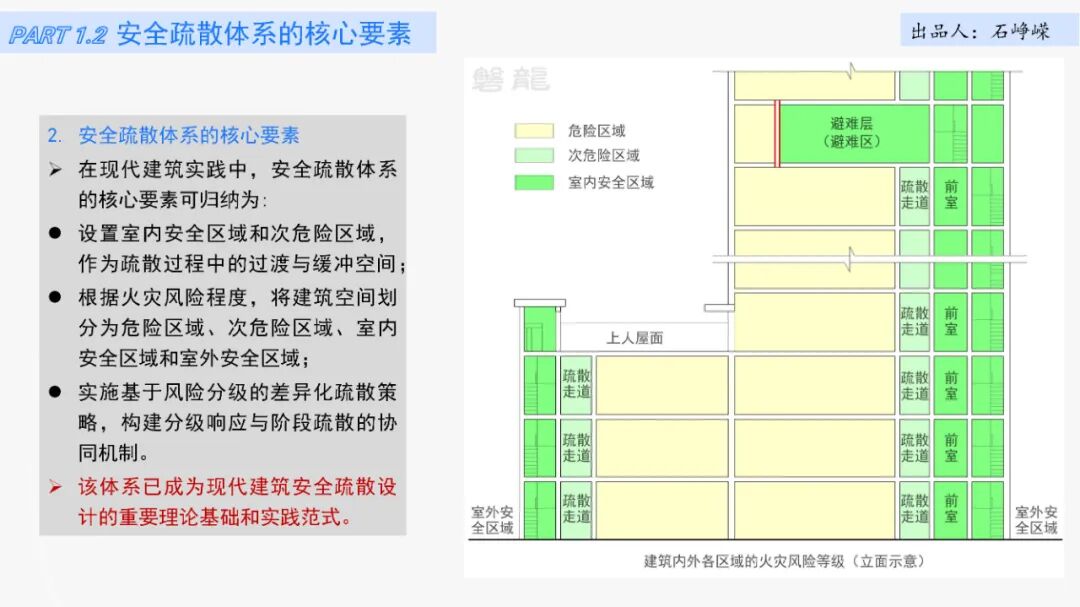
Task: Select the 上人屋面 label
Action: point(636,338)
